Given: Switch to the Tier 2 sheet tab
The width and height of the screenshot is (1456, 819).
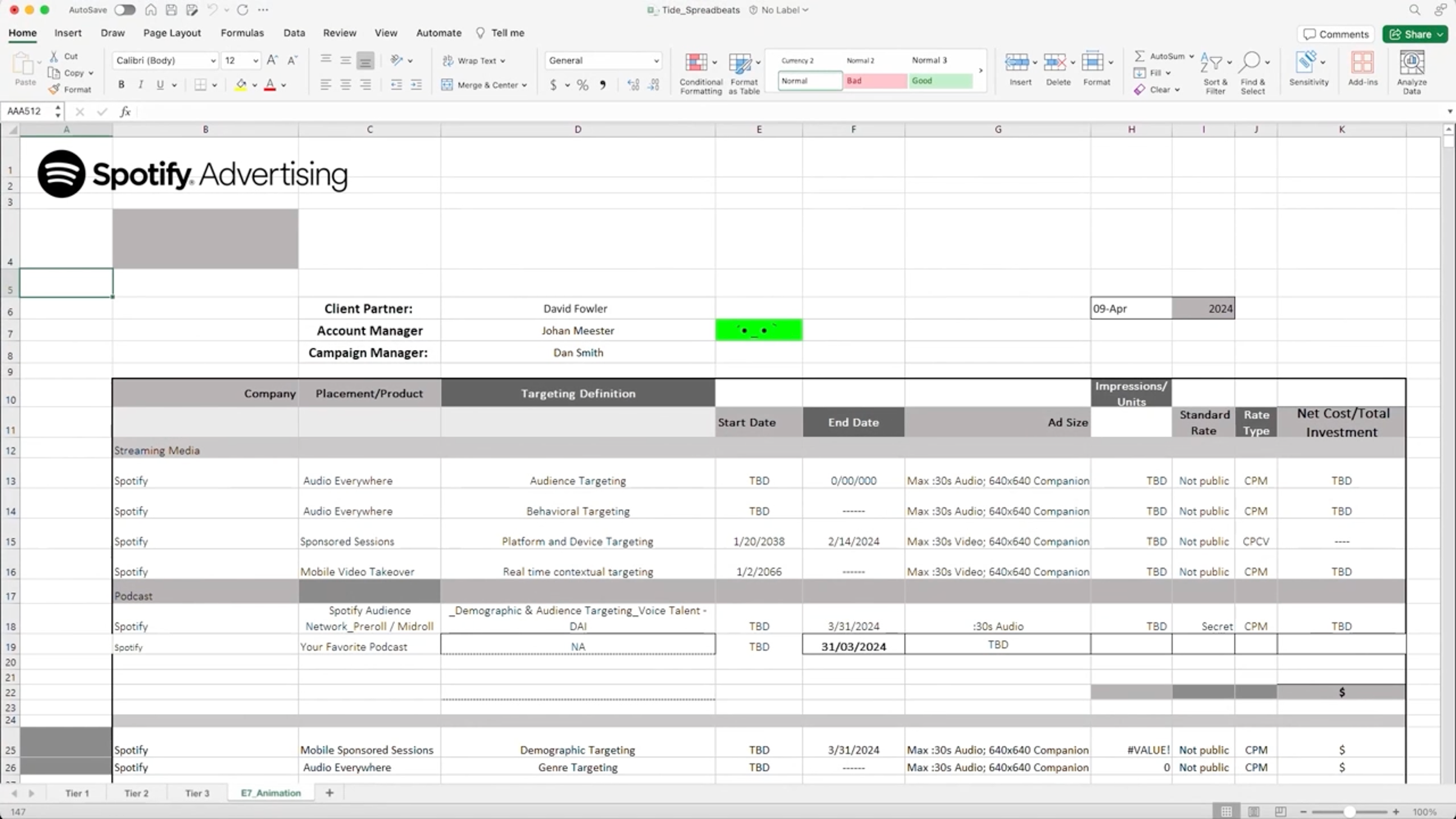Looking at the screenshot, I should 136,793.
